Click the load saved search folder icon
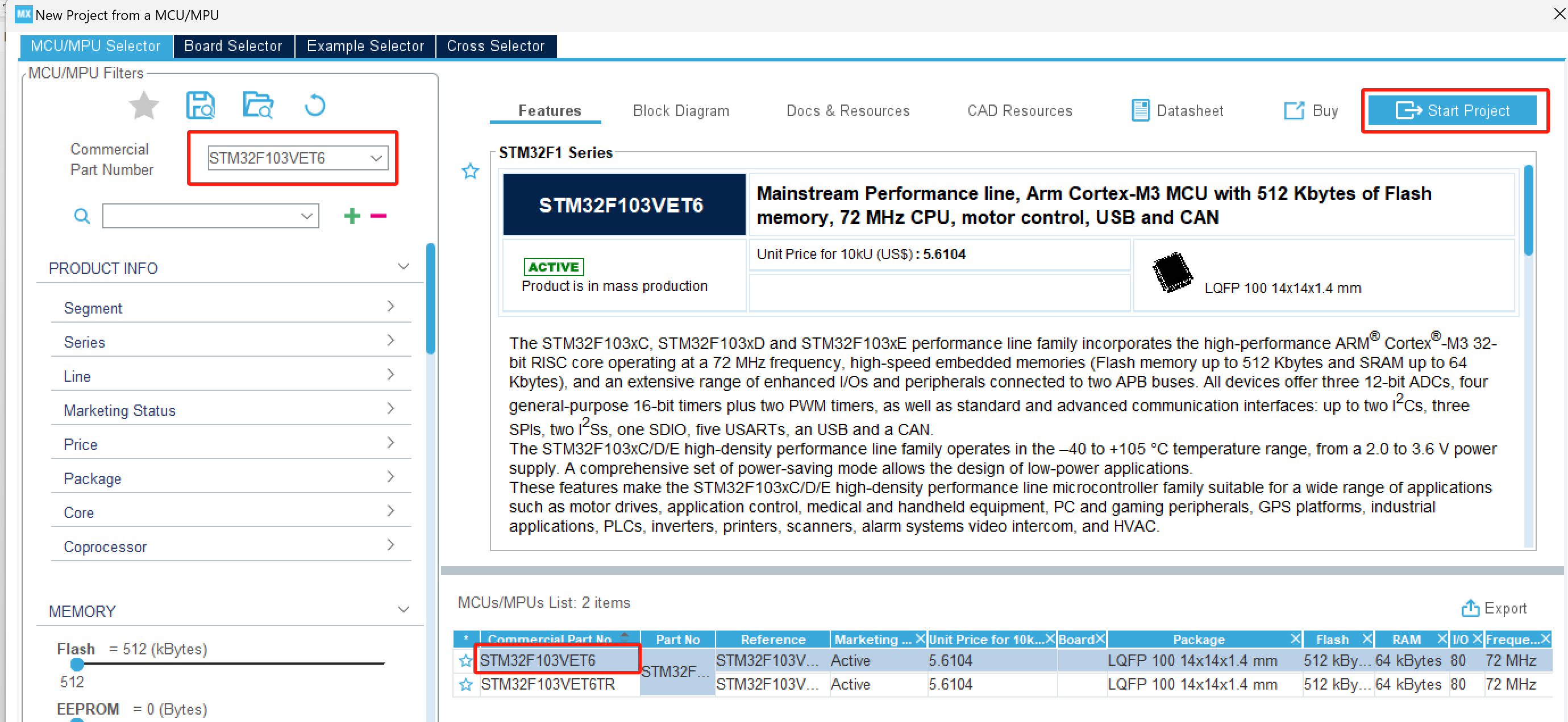The image size is (1568, 722). tap(258, 106)
